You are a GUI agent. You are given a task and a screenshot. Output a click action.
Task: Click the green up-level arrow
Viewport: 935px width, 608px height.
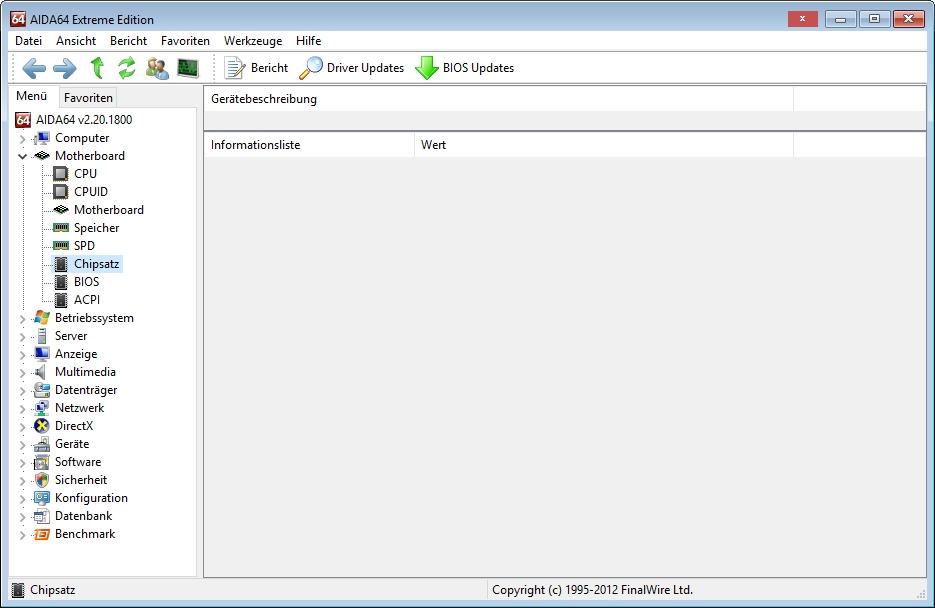click(97, 68)
